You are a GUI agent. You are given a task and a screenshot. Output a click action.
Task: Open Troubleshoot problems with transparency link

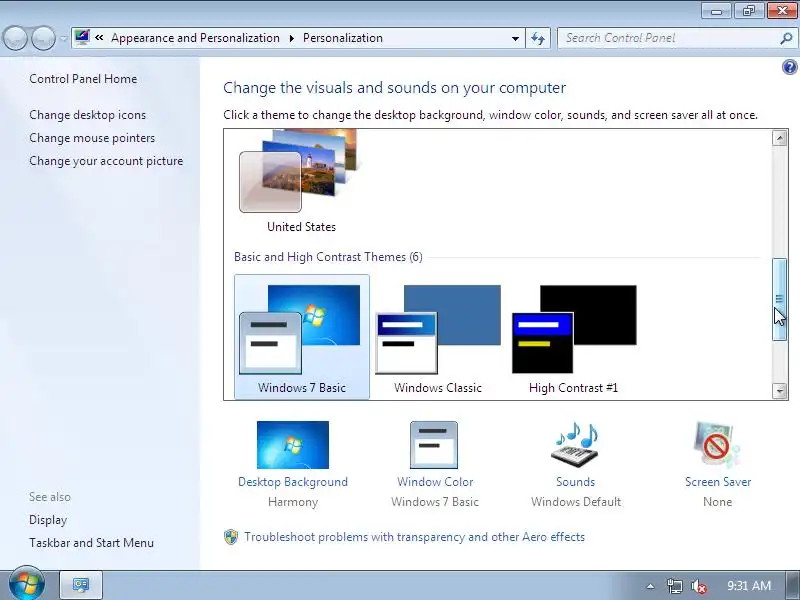(x=414, y=537)
